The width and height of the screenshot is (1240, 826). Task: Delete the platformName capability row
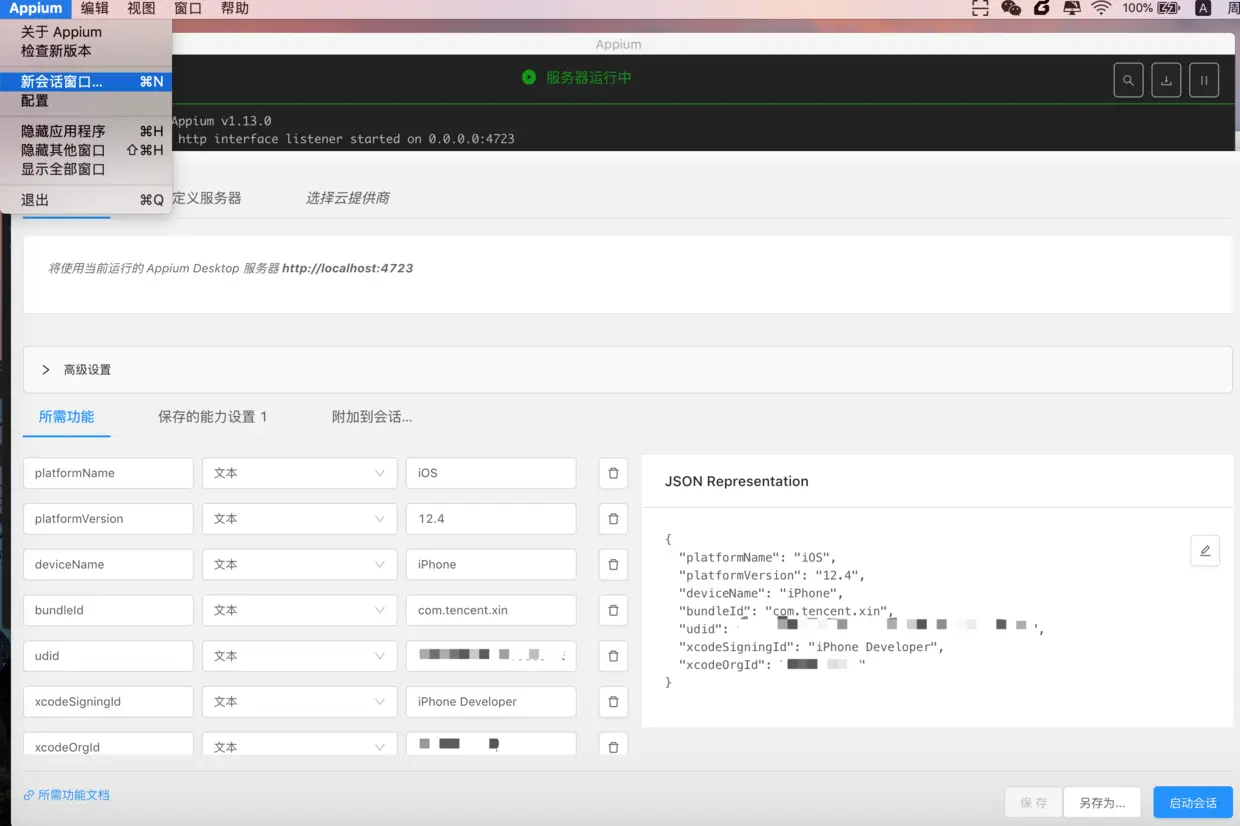click(x=613, y=473)
